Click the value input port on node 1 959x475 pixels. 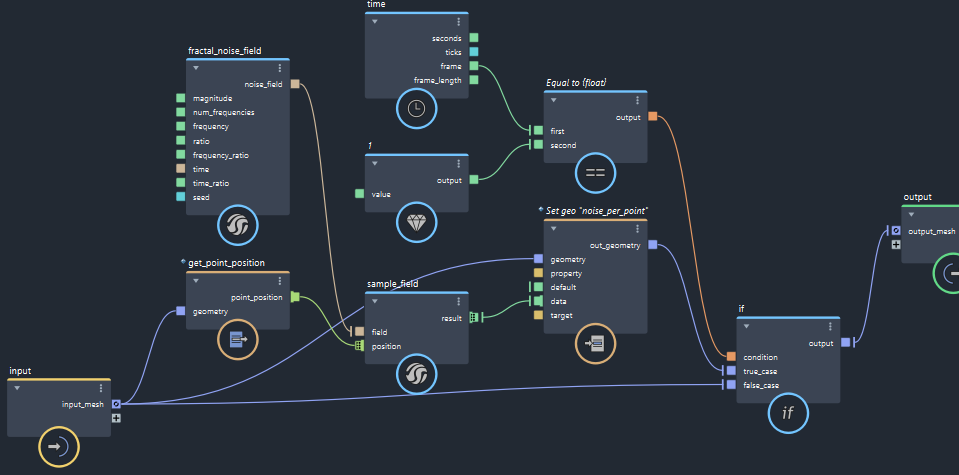[x=360, y=193]
